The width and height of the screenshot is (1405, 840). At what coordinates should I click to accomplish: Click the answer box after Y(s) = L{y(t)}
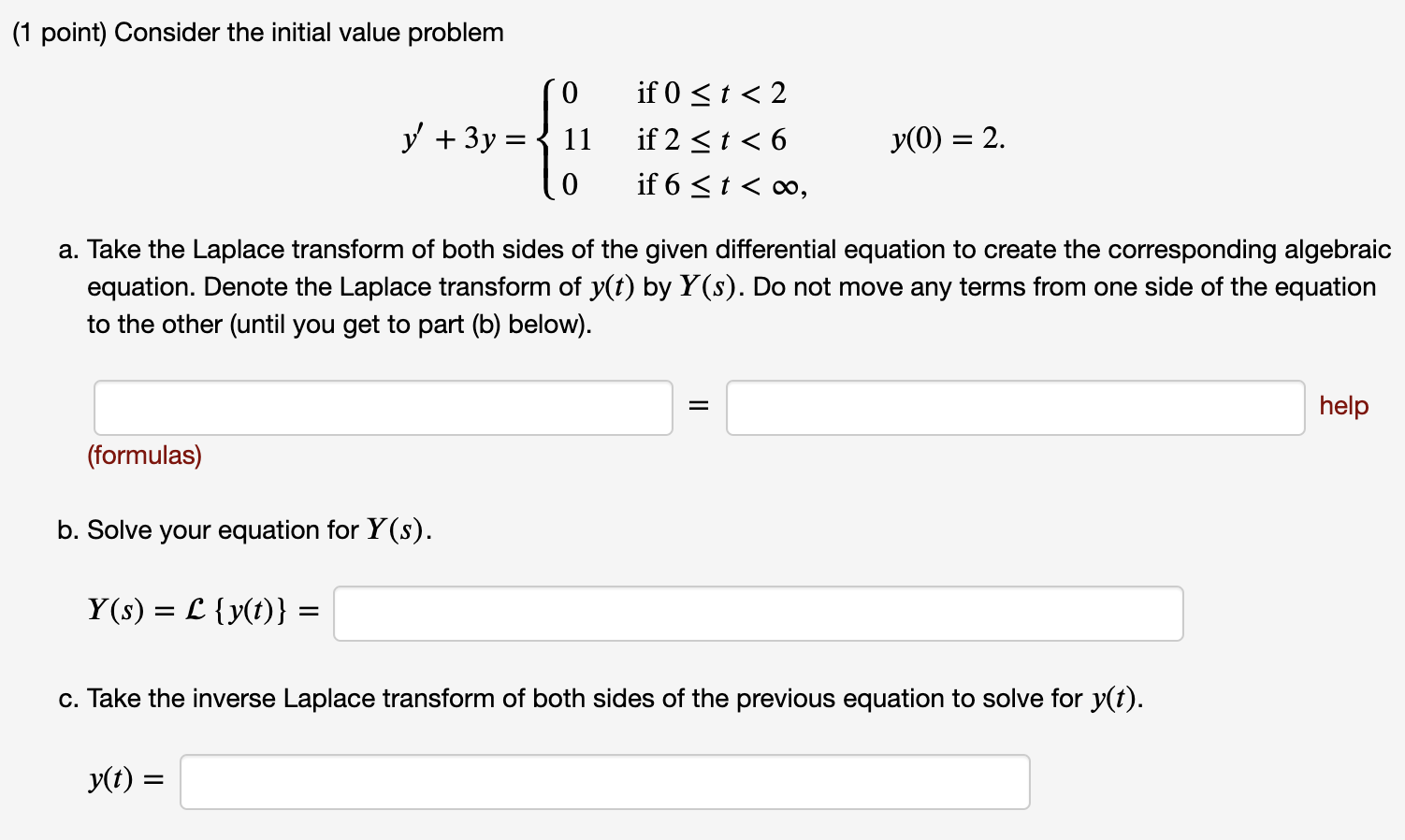pos(758,613)
